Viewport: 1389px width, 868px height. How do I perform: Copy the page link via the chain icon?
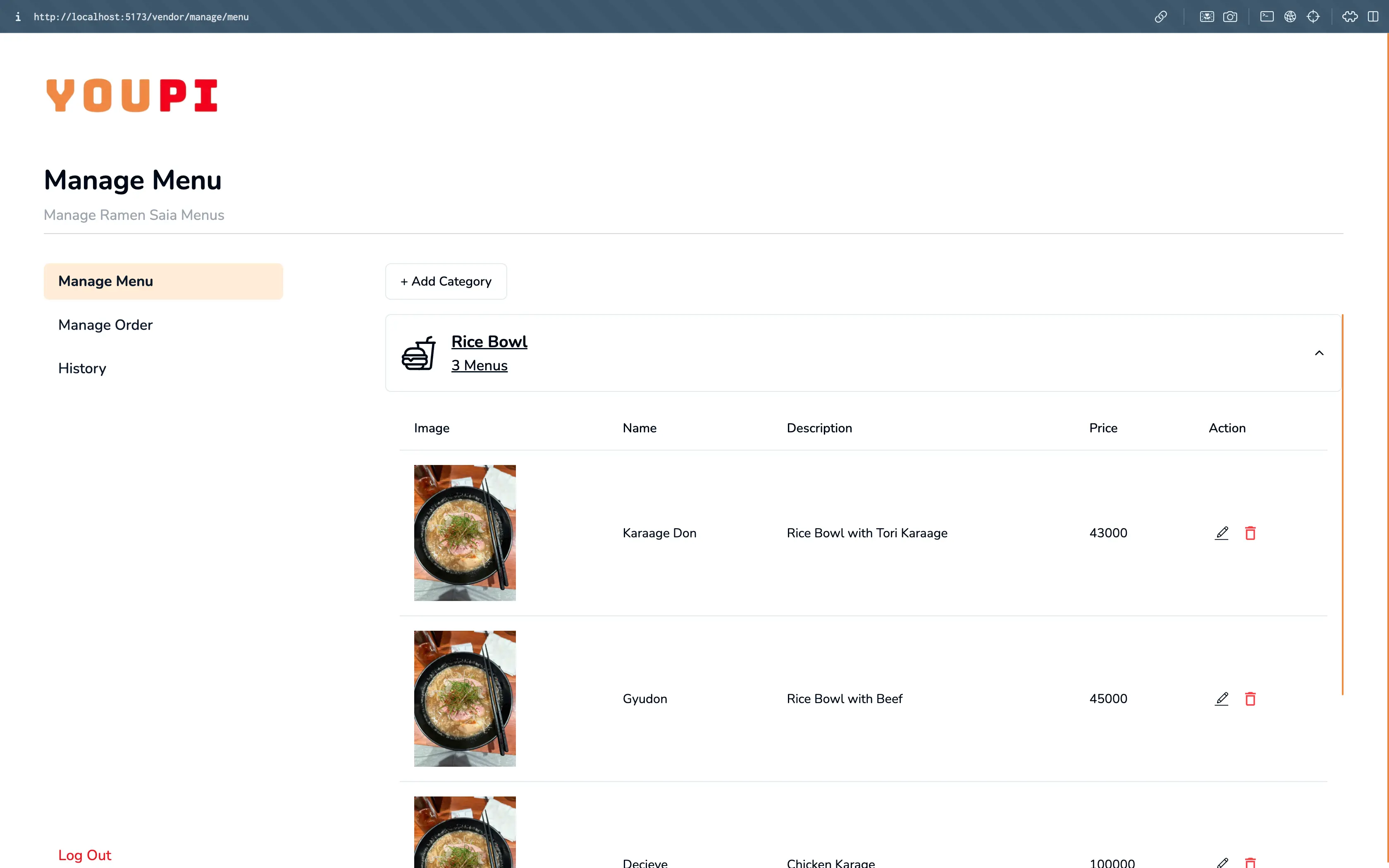[1160, 17]
